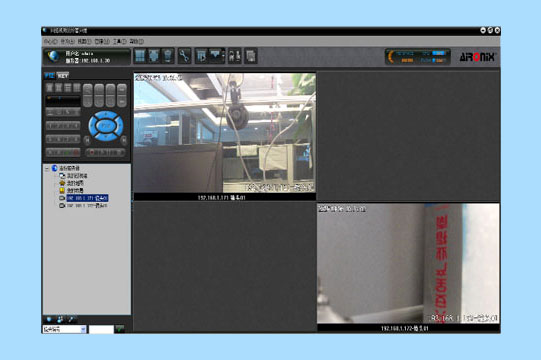Adjust the small PTZ speed slider
Screen dimensions: 541x360
pos(63,100)
